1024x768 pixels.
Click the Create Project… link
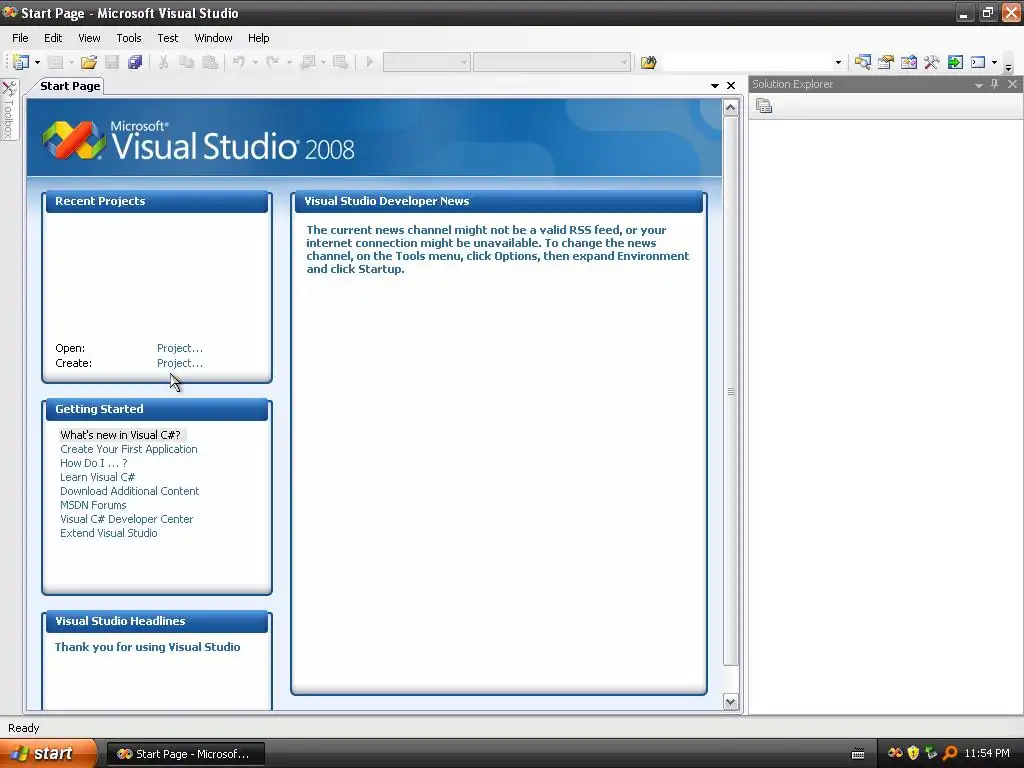click(x=180, y=363)
